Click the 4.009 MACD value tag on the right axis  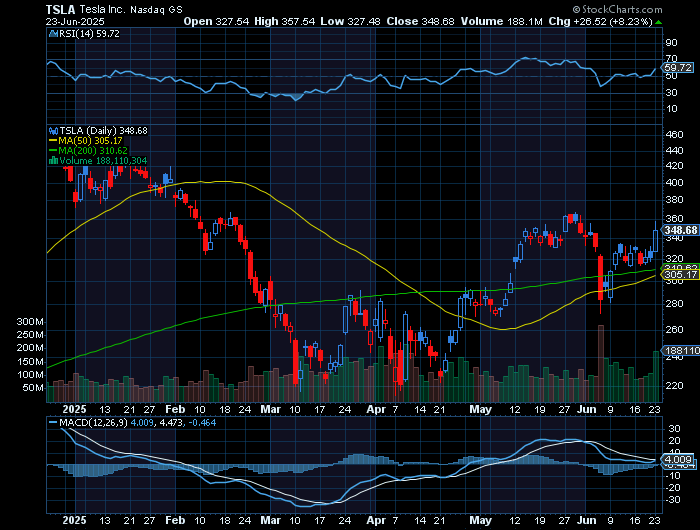678,459
